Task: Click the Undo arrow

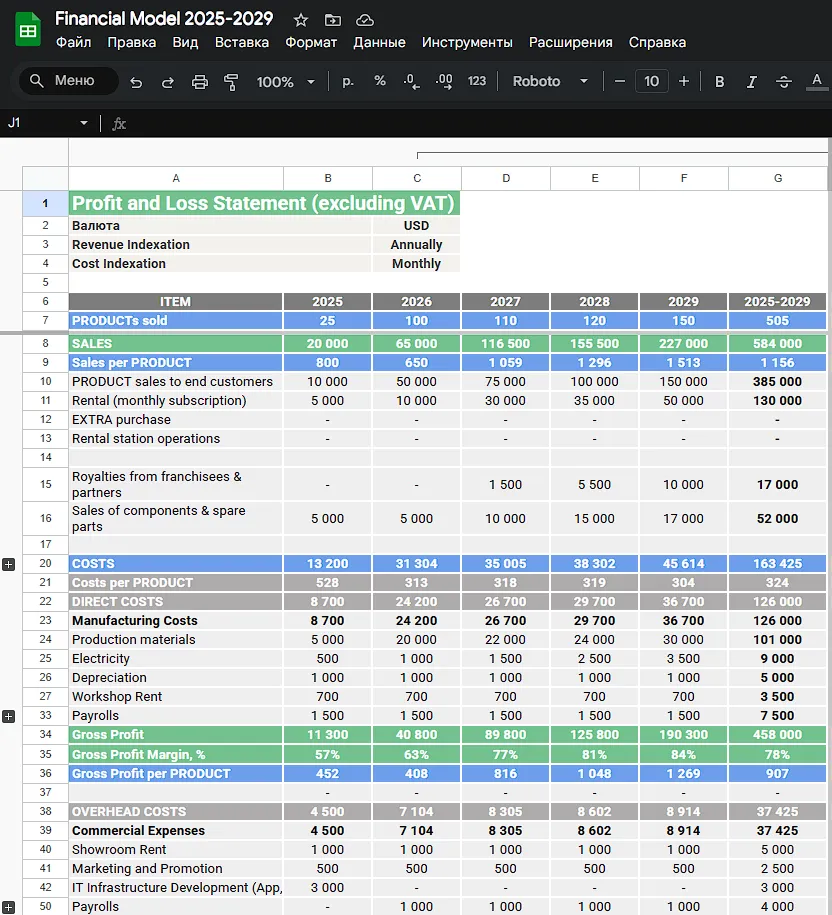Action: click(x=136, y=82)
